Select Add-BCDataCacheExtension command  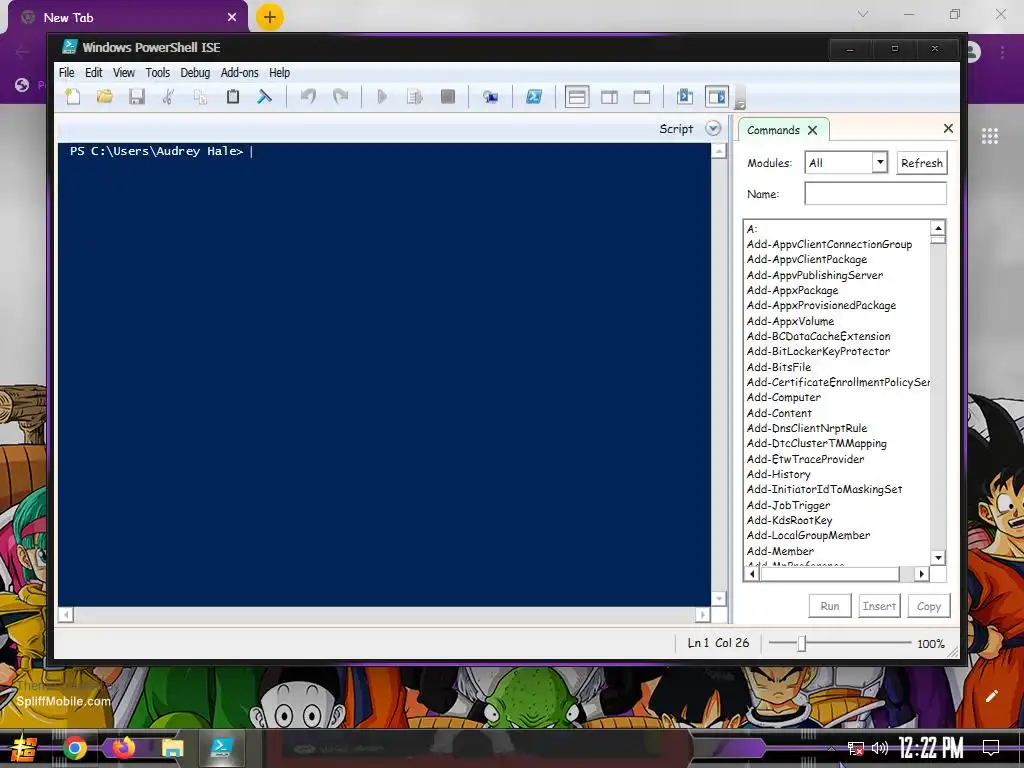pyautogui.click(x=819, y=336)
